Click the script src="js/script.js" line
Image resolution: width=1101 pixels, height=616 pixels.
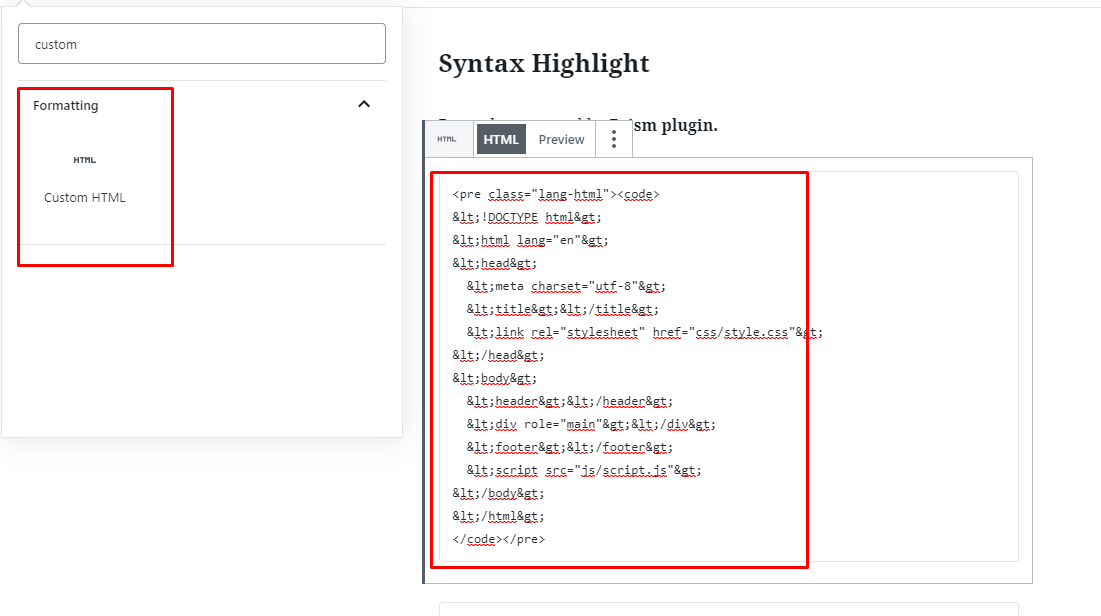coord(583,470)
